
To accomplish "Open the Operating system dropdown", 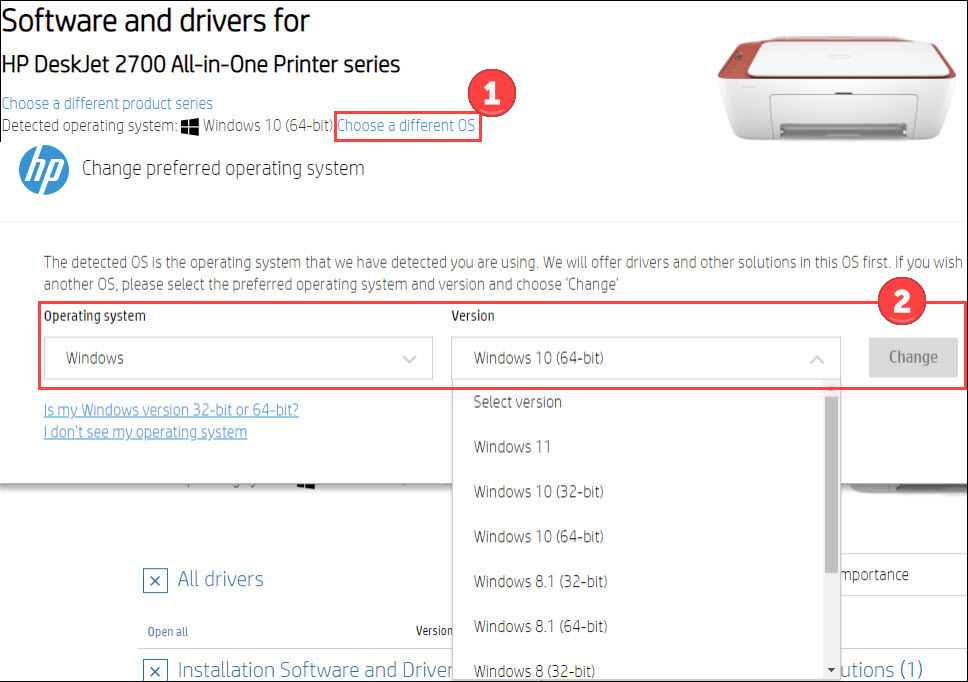I will click(x=236, y=358).
